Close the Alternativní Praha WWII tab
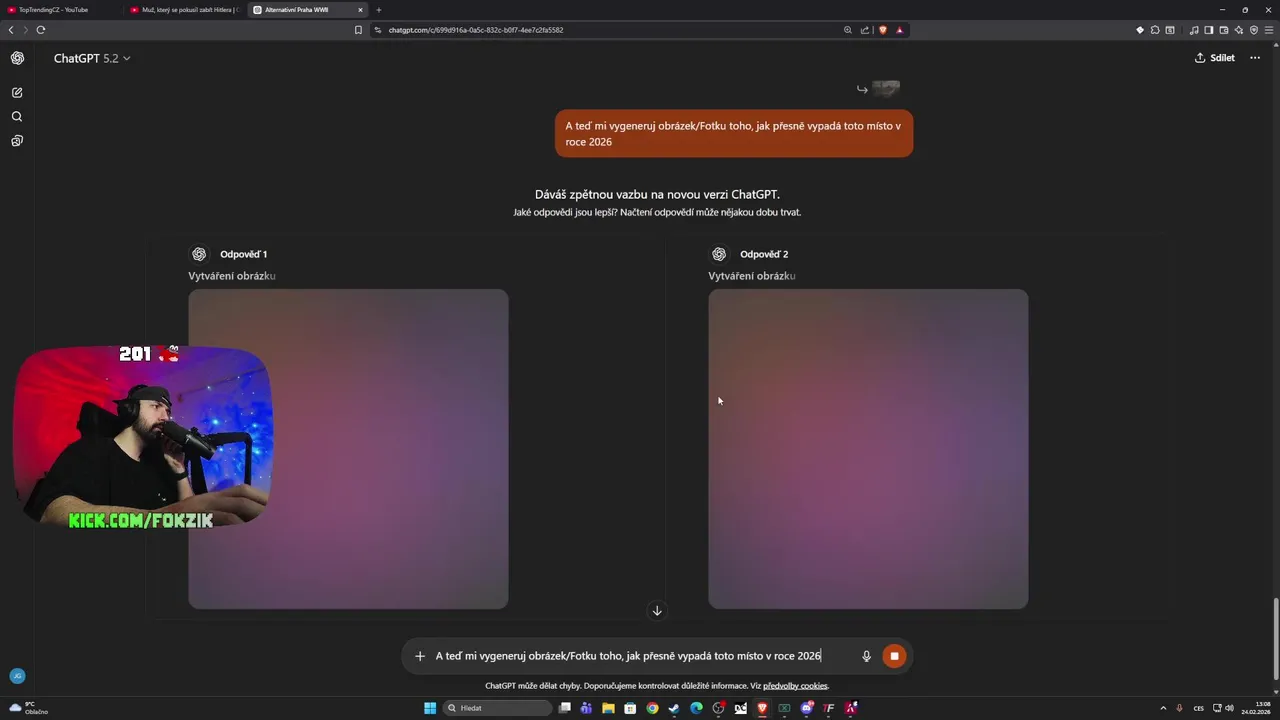This screenshot has height=720, width=1280. (361, 10)
